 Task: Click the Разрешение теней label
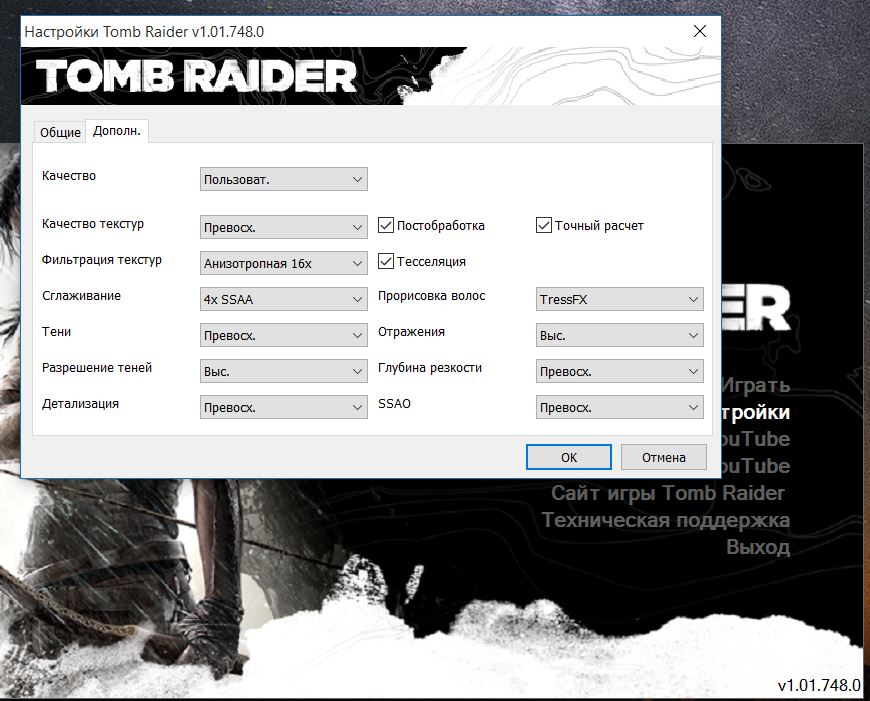click(97, 367)
